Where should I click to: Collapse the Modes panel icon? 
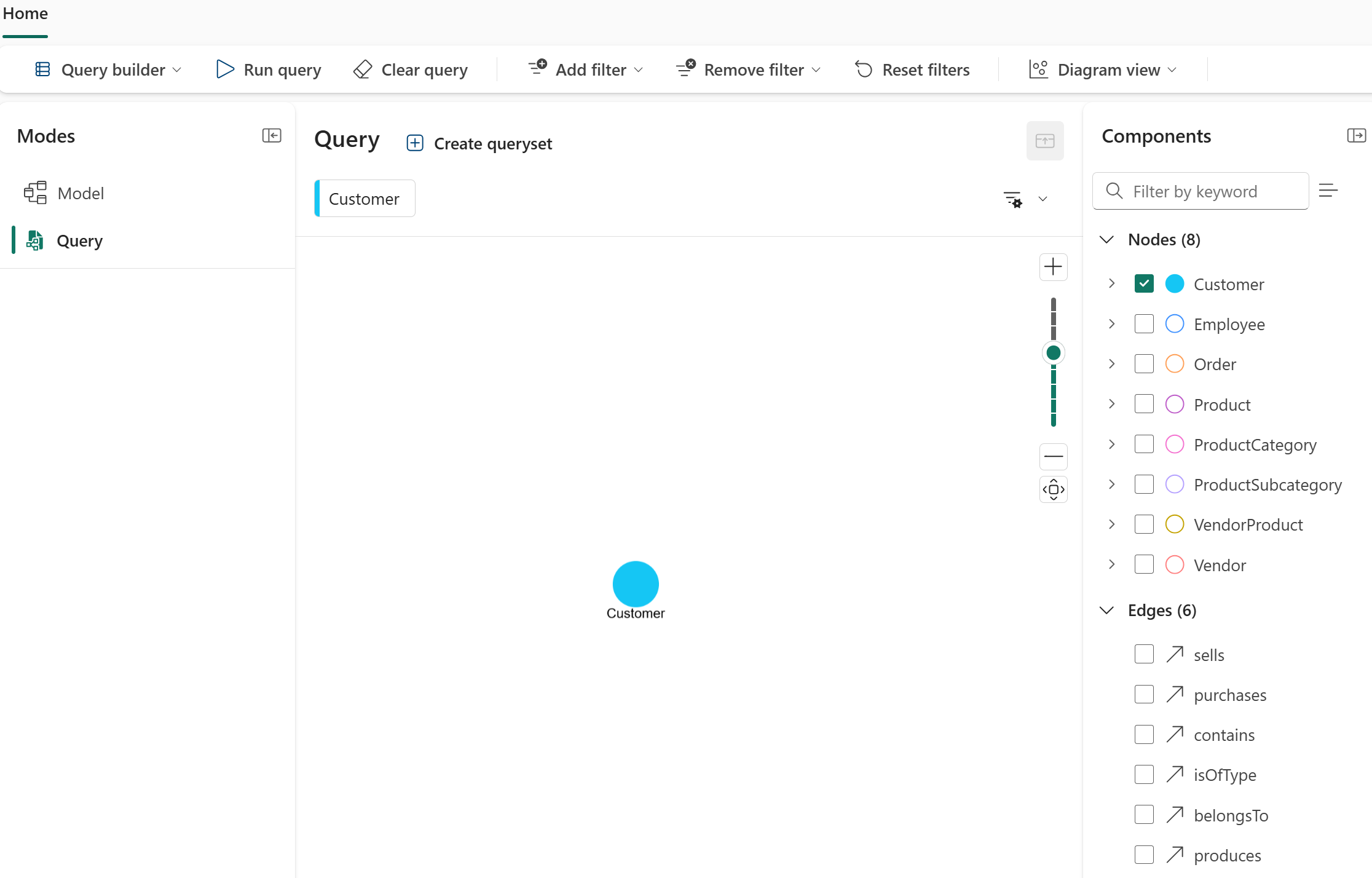[x=271, y=135]
